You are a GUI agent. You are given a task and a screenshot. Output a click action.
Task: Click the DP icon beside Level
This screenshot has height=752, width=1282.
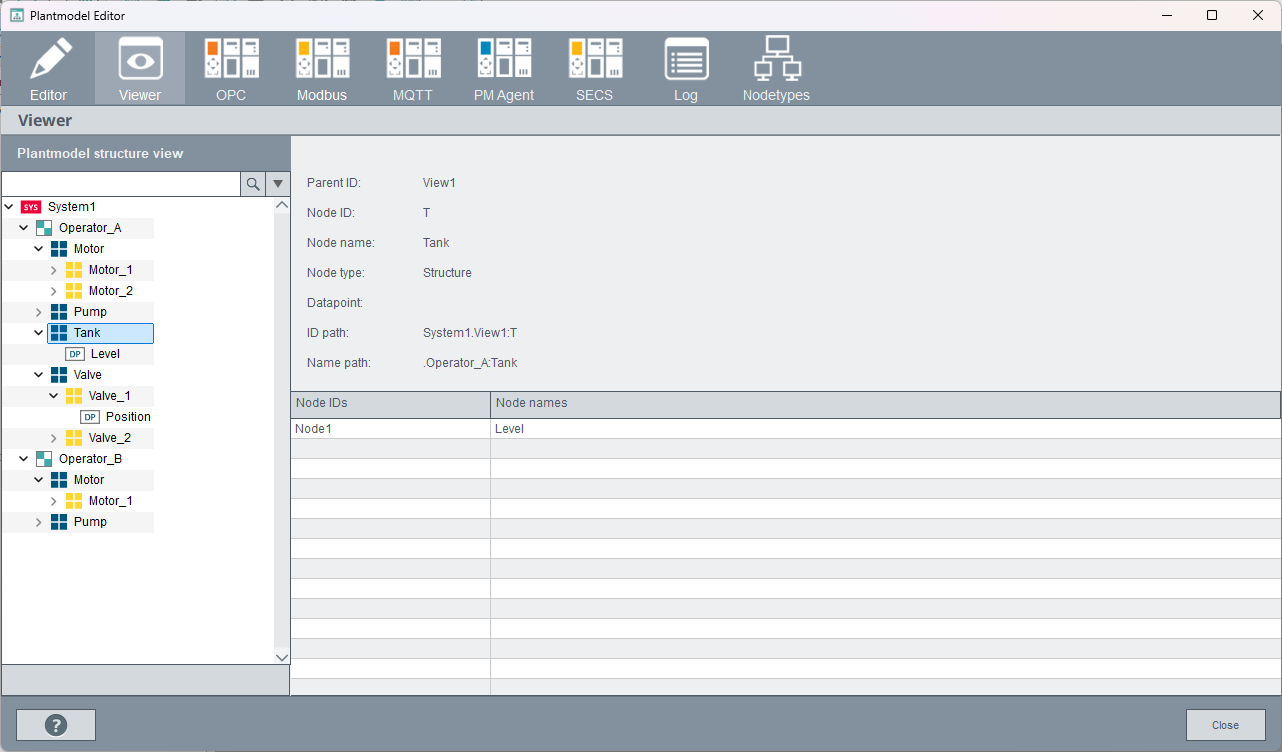(75, 354)
